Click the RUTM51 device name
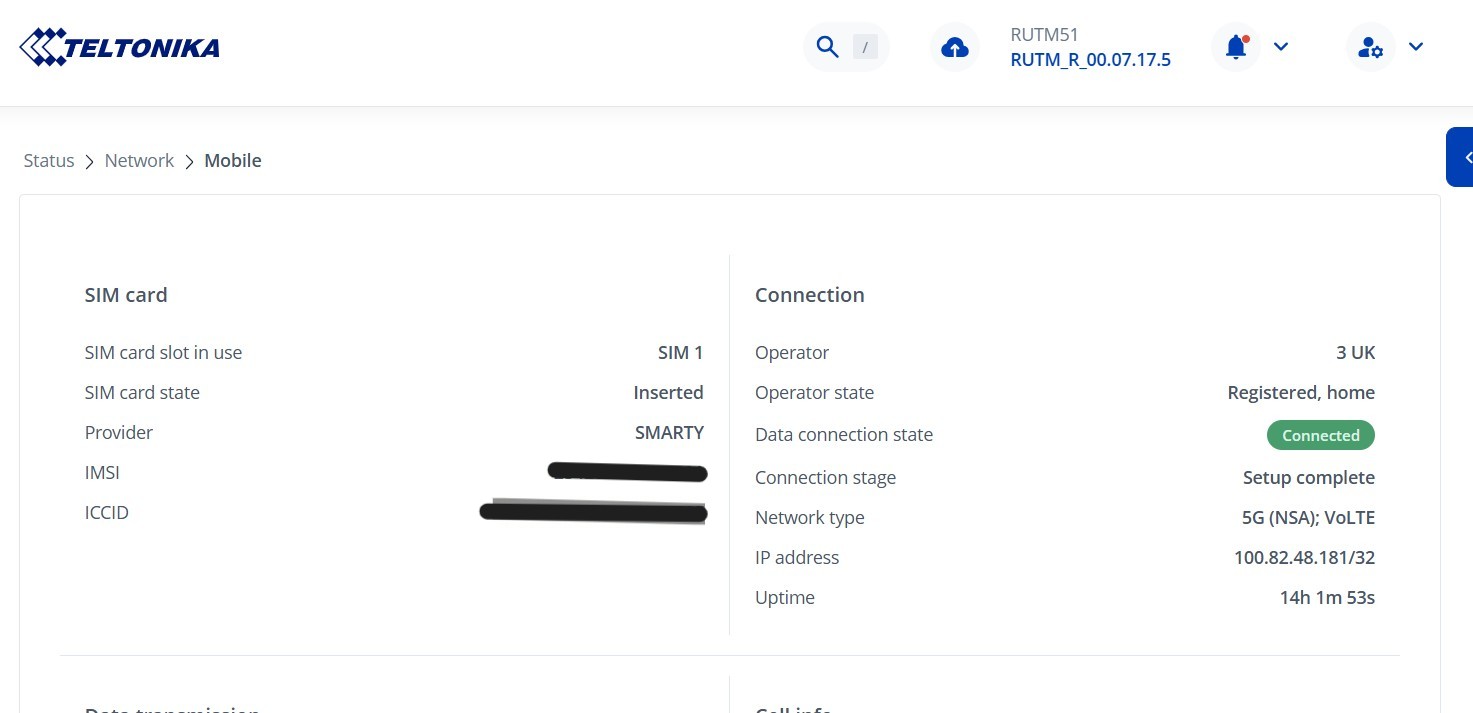The width and height of the screenshot is (1473, 713). tap(1044, 35)
